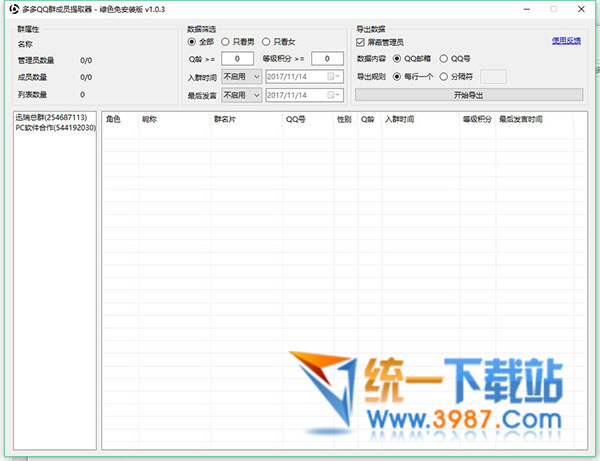Select the 全部 filter radio button
The image size is (600, 461).
192,42
